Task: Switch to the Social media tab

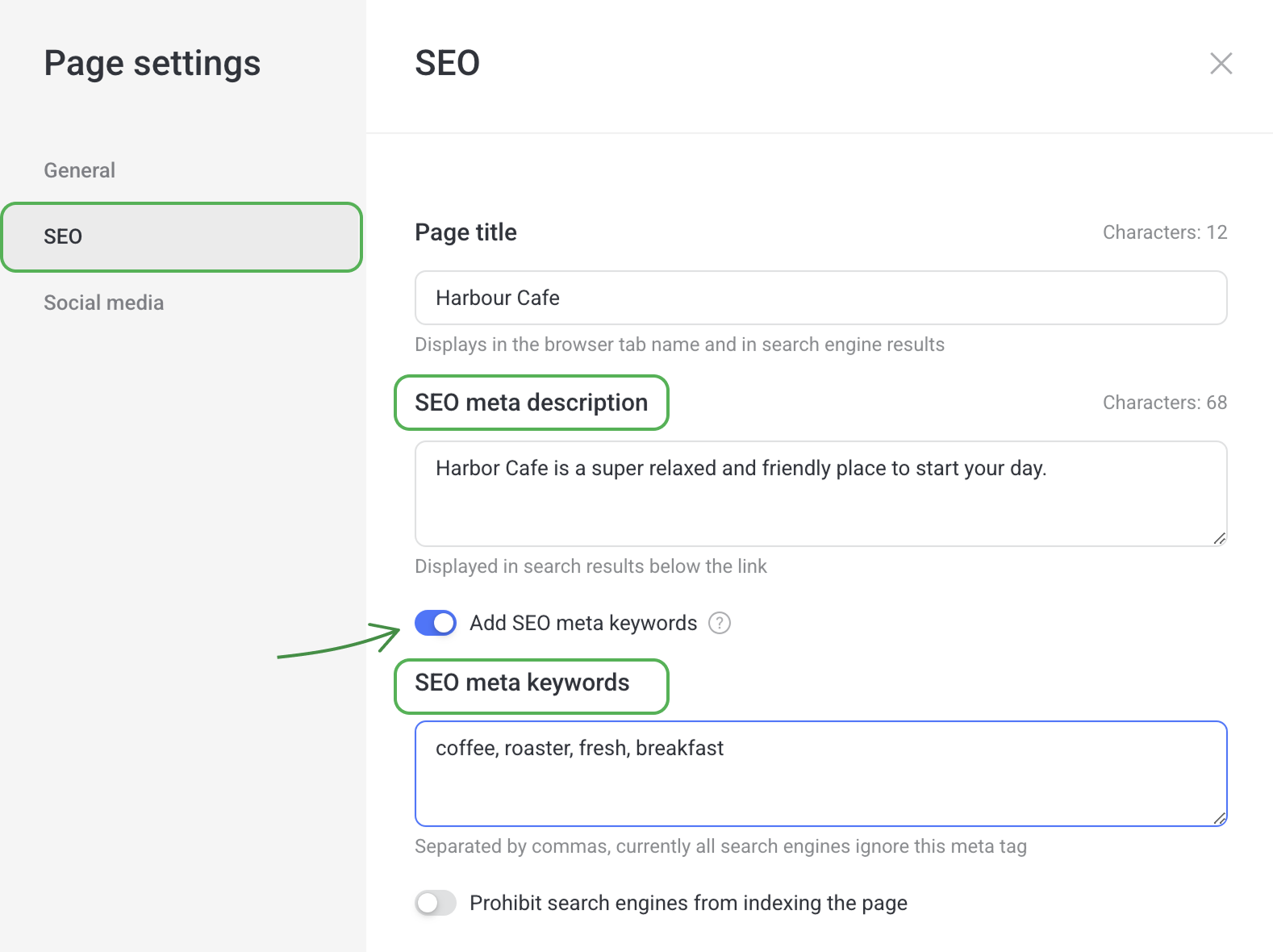Action: click(x=103, y=303)
